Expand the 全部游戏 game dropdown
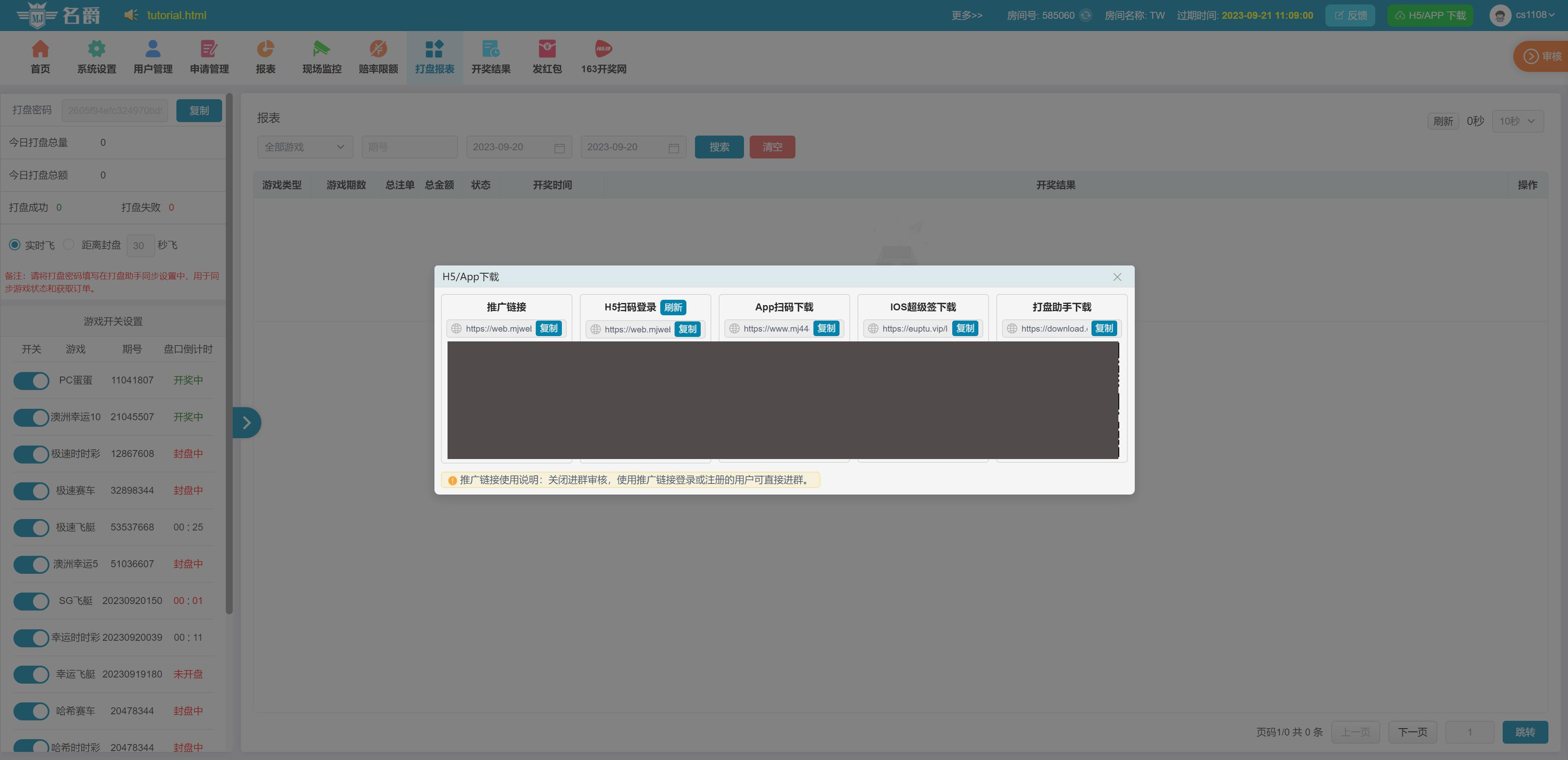Image resolution: width=1568 pixels, height=760 pixels. click(304, 147)
